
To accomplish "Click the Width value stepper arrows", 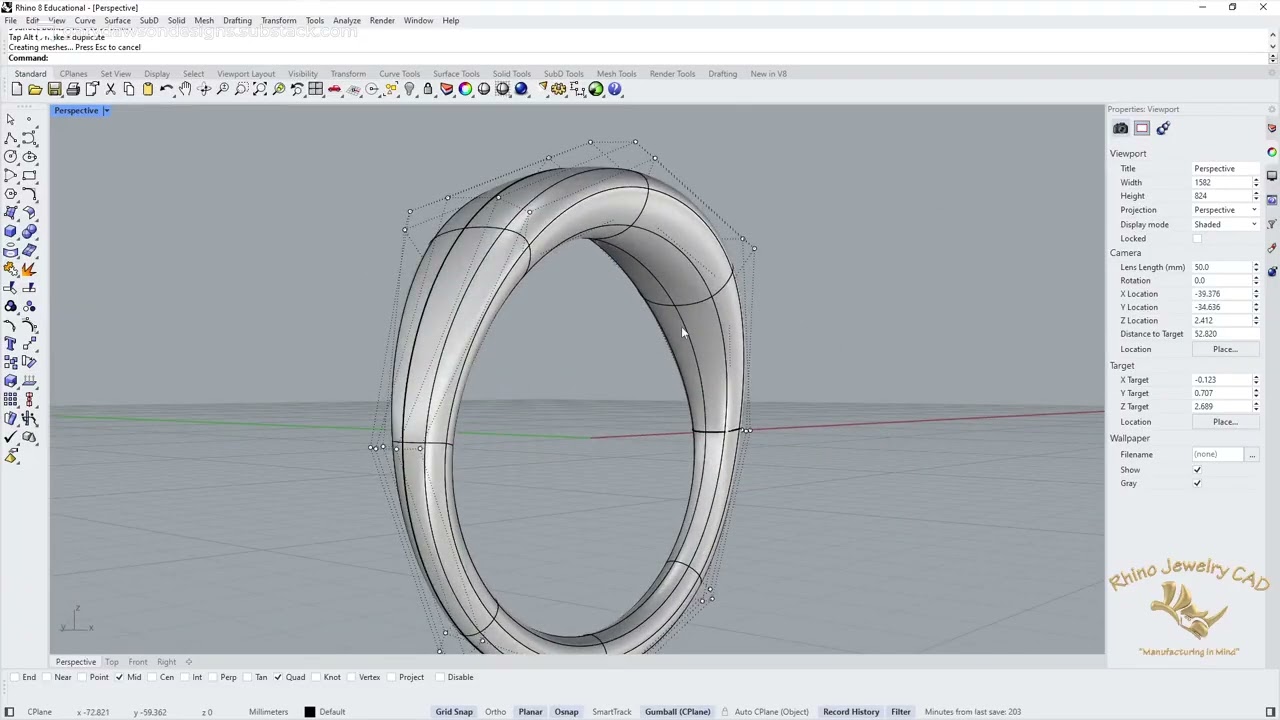I will (1256, 183).
